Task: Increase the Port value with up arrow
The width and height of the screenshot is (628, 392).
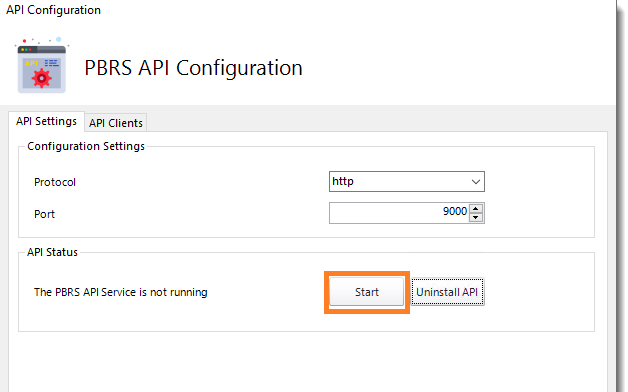Action: click(475, 208)
